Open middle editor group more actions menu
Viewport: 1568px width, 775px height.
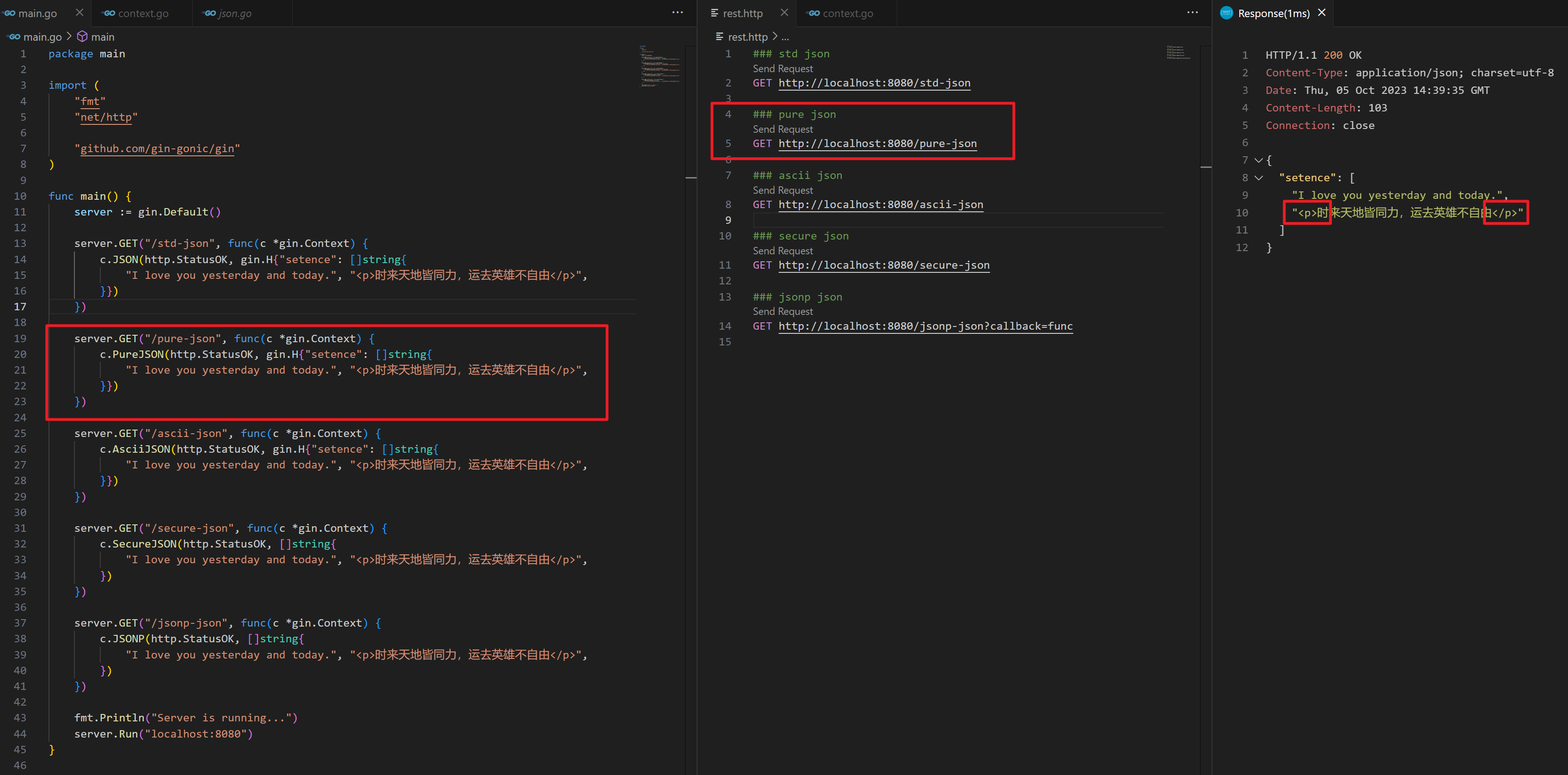(x=1192, y=12)
